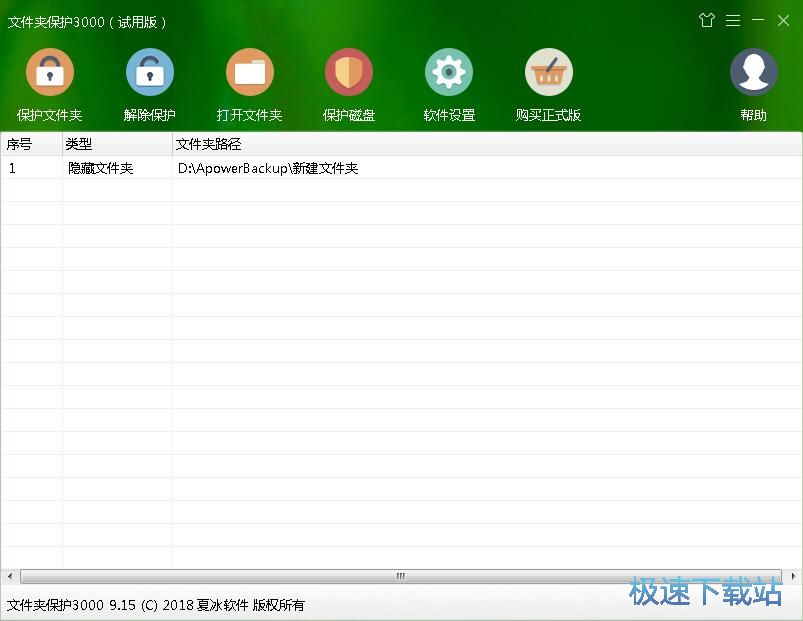The height and width of the screenshot is (621, 803).
Task: Click the horizontal scrollbar thumb
Action: click(x=401, y=576)
